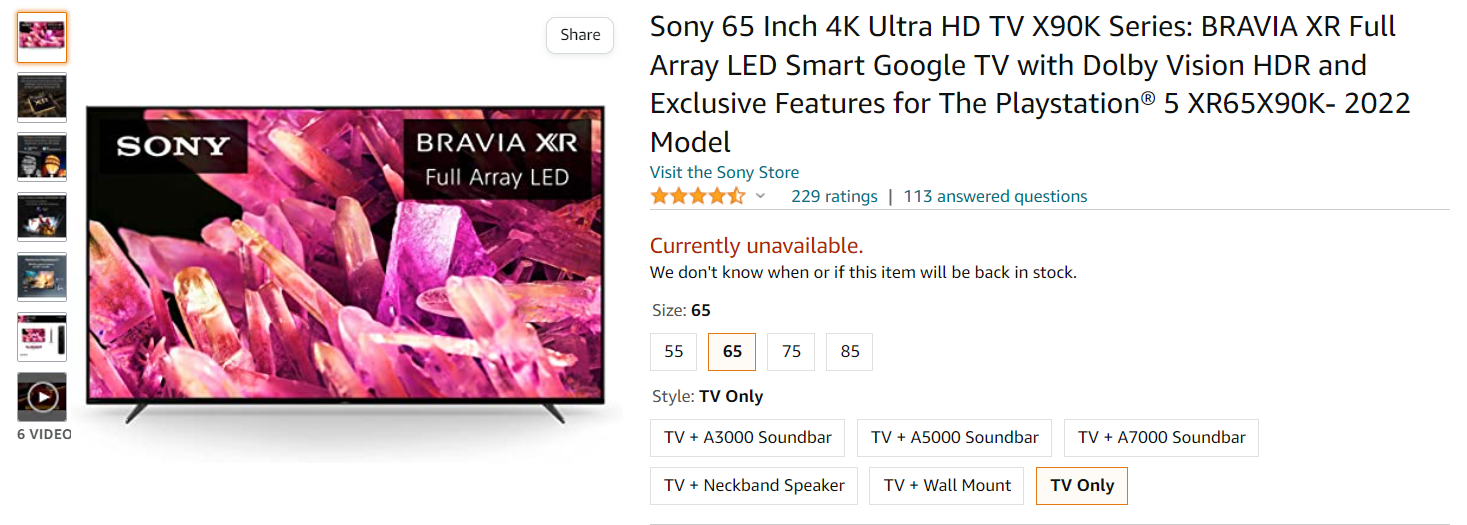Image resolution: width=1467 pixels, height=525 pixels.
Task: Pick the TV + A5000 Soundbar style
Action: click(x=954, y=437)
